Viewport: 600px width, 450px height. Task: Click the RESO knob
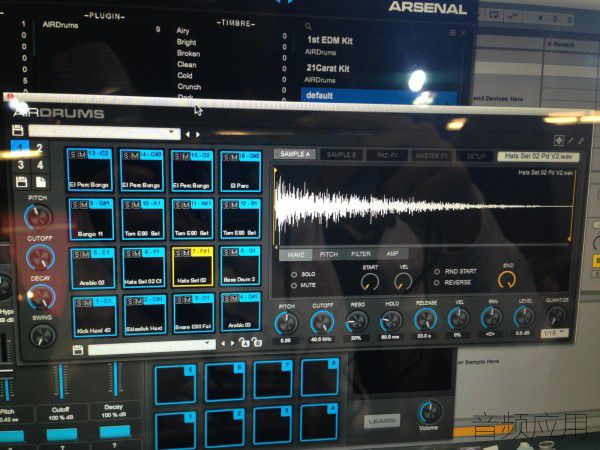[357, 321]
